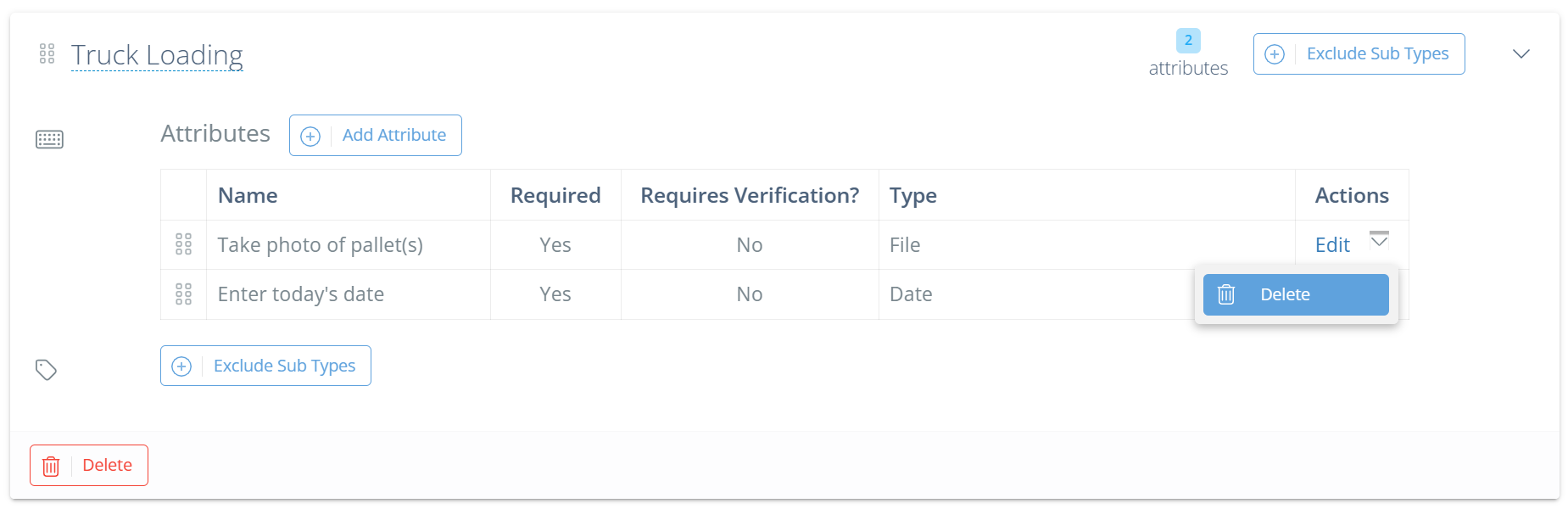Click Edit link for pallet photo attribute
Image resolution: width=1568 pixels, height=509 pixels.
[x=1332, y=245]
